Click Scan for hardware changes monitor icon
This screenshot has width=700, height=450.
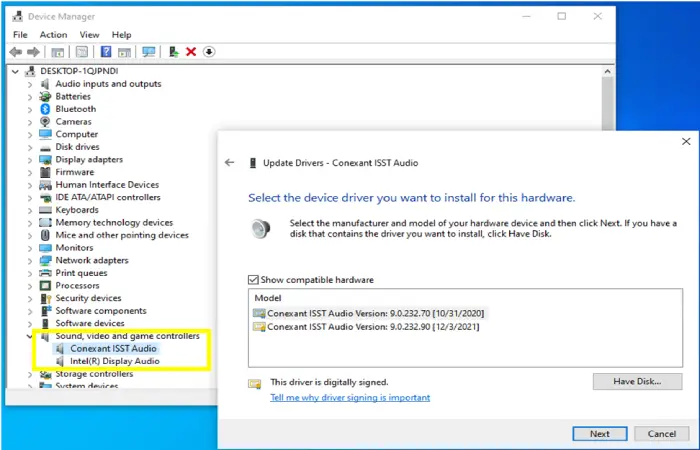[x=148, y=52]
